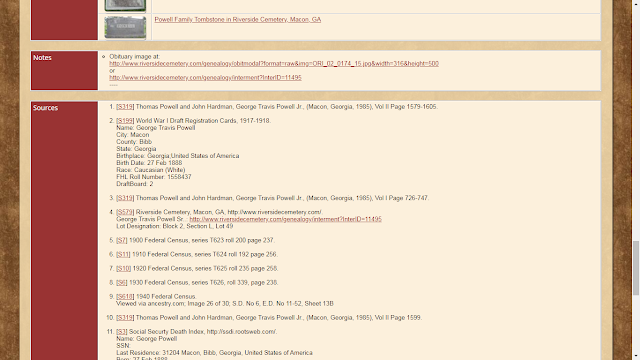Open the interment link in the Notes section
Screen dimensions: 640x360
[x=205, y=78]
